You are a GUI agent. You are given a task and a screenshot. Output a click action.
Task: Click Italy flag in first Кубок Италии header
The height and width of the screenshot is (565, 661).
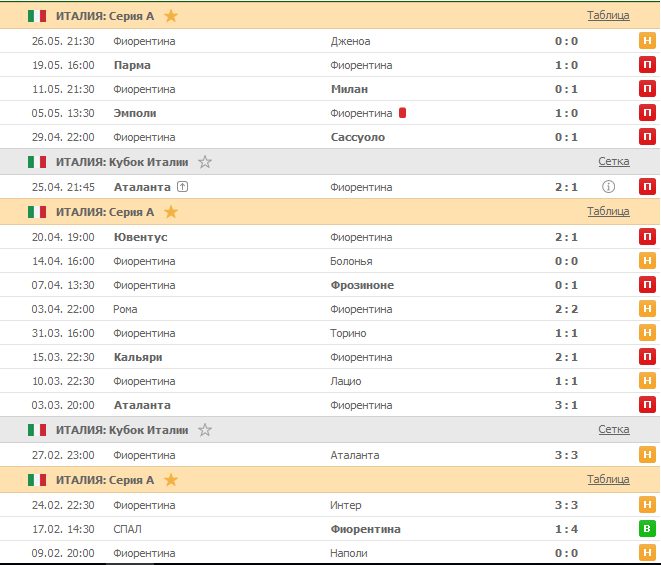coord(37,161)
